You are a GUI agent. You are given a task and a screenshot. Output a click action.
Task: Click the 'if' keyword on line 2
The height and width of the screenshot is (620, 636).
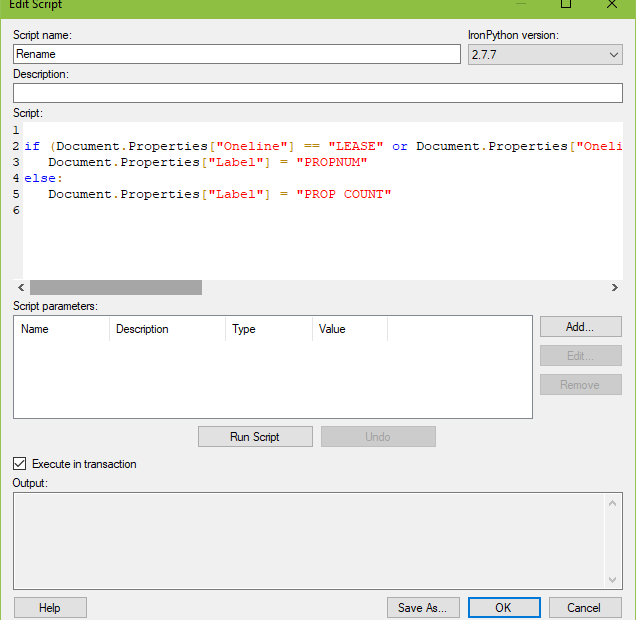[32, 146]
